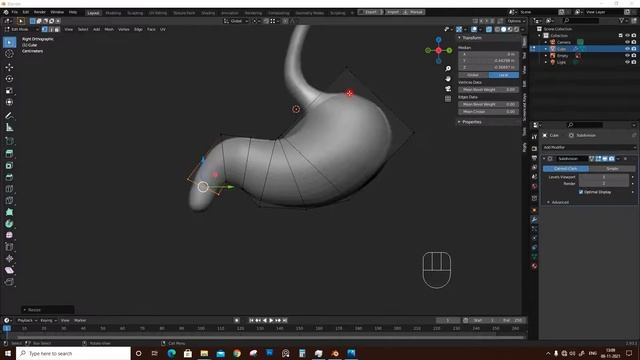Viewport: 640px width, 360px height.
Task: Hide Cube in viewport via eye icon
Action: pos(627,49)
